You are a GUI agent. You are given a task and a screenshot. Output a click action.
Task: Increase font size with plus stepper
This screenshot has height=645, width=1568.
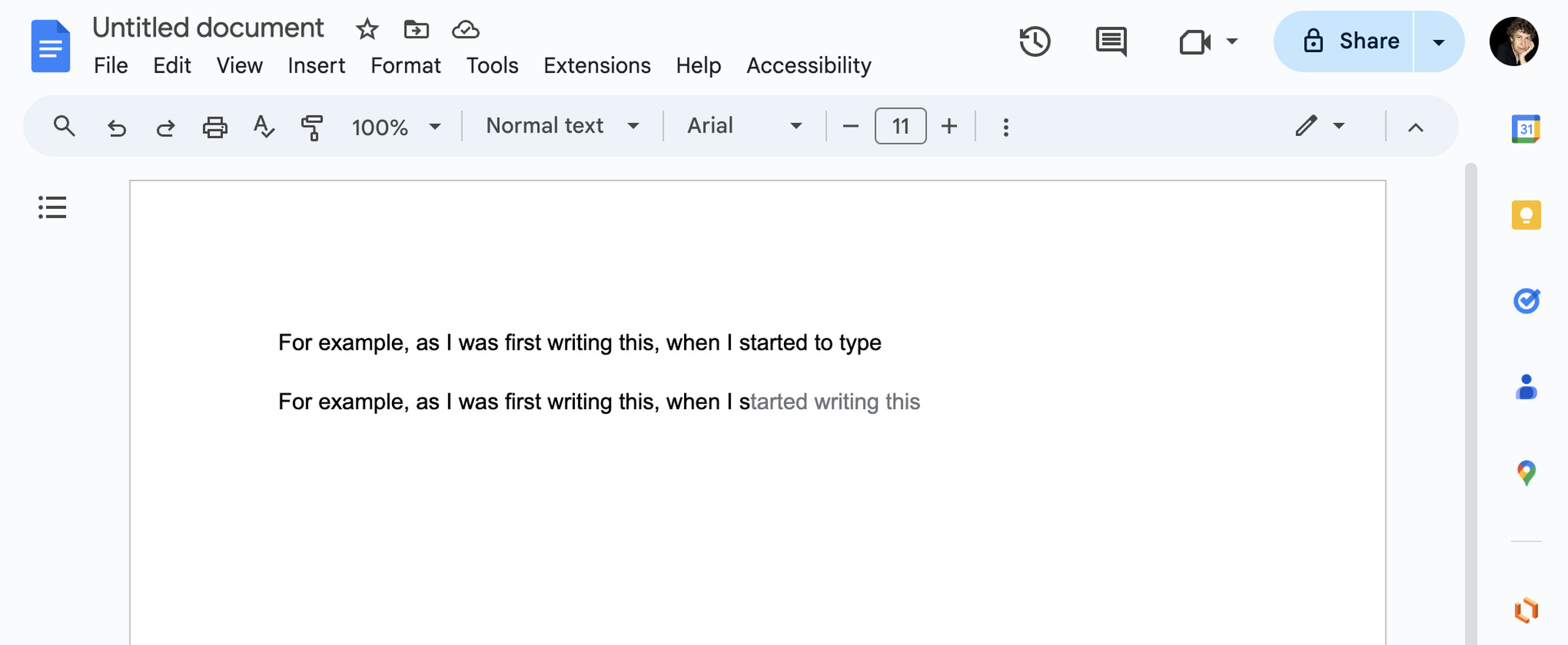tap(949, 126)
